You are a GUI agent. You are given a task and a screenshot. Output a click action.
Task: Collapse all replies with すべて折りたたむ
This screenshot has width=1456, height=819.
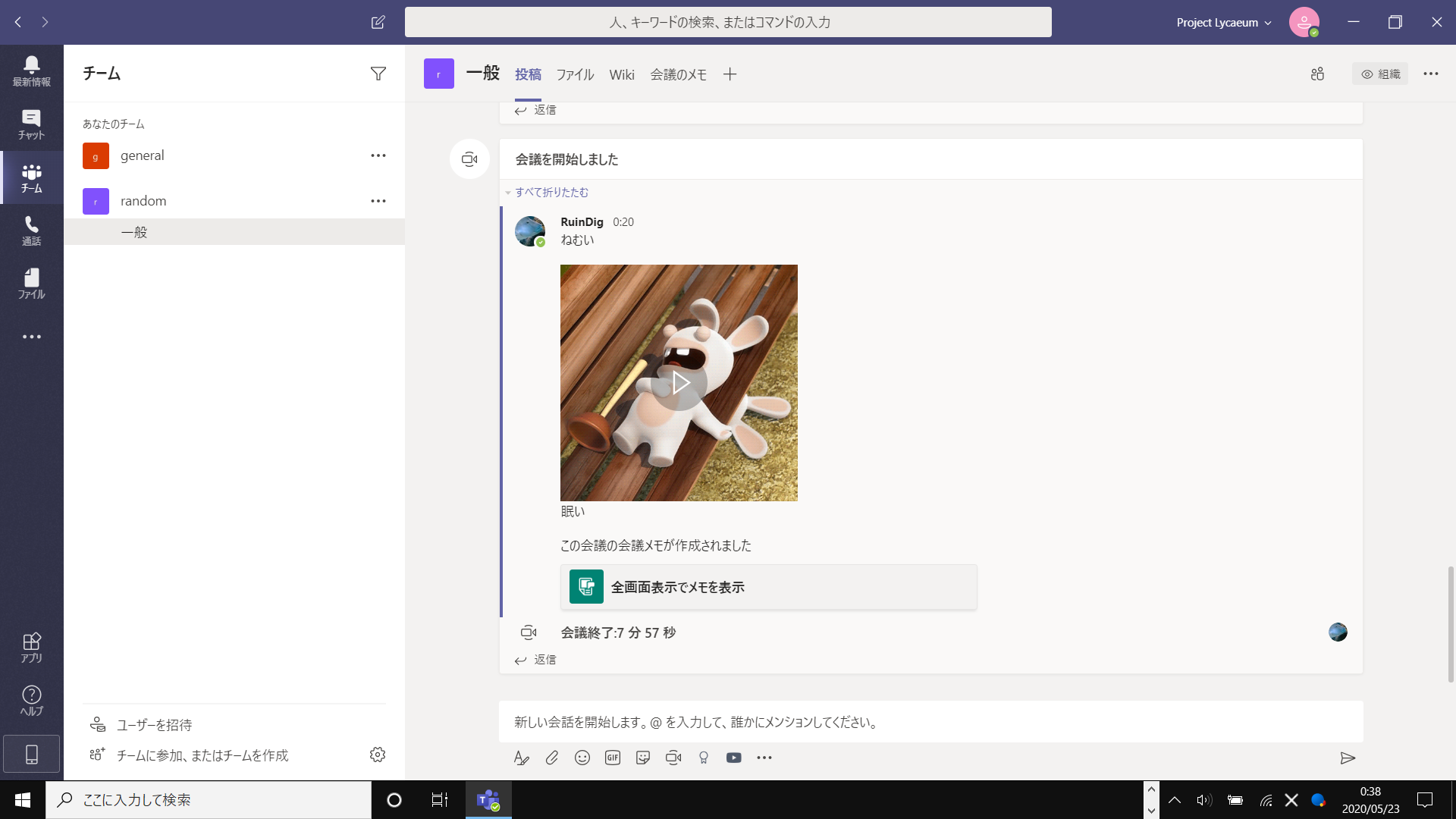click(x=551, y=193)
